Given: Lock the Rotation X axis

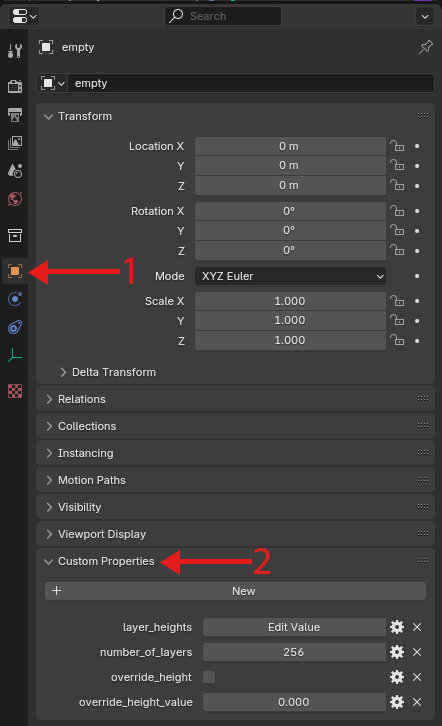Looking at the screenshot, I should 397,211.
